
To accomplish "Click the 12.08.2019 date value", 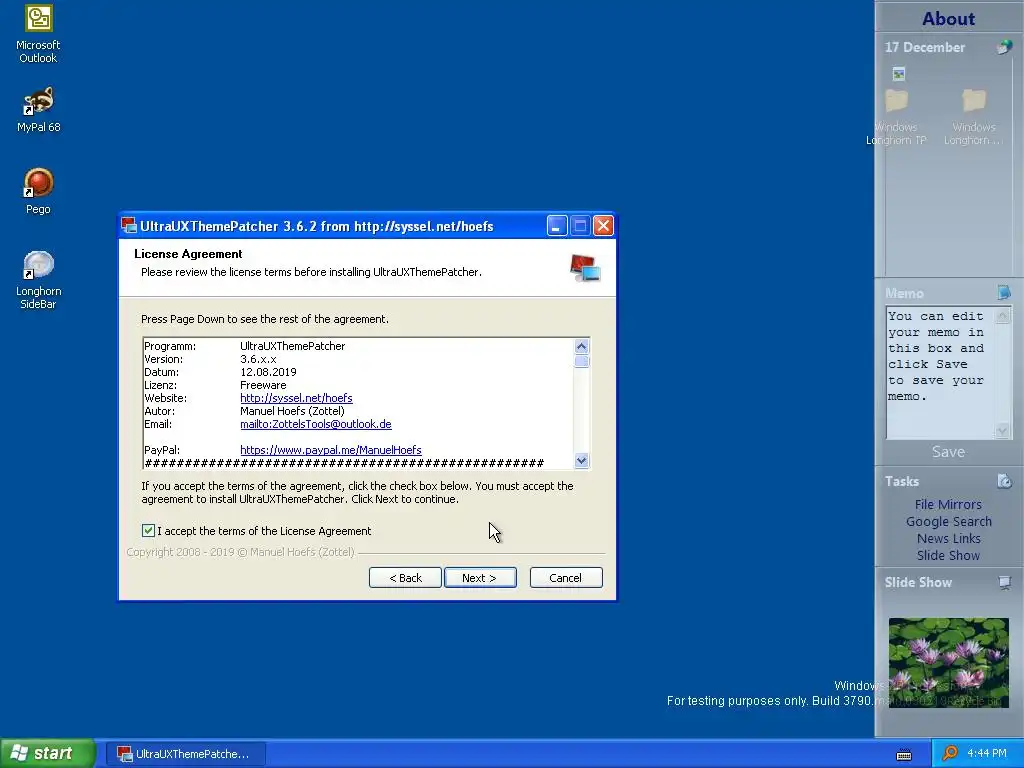I will point(268,372).
